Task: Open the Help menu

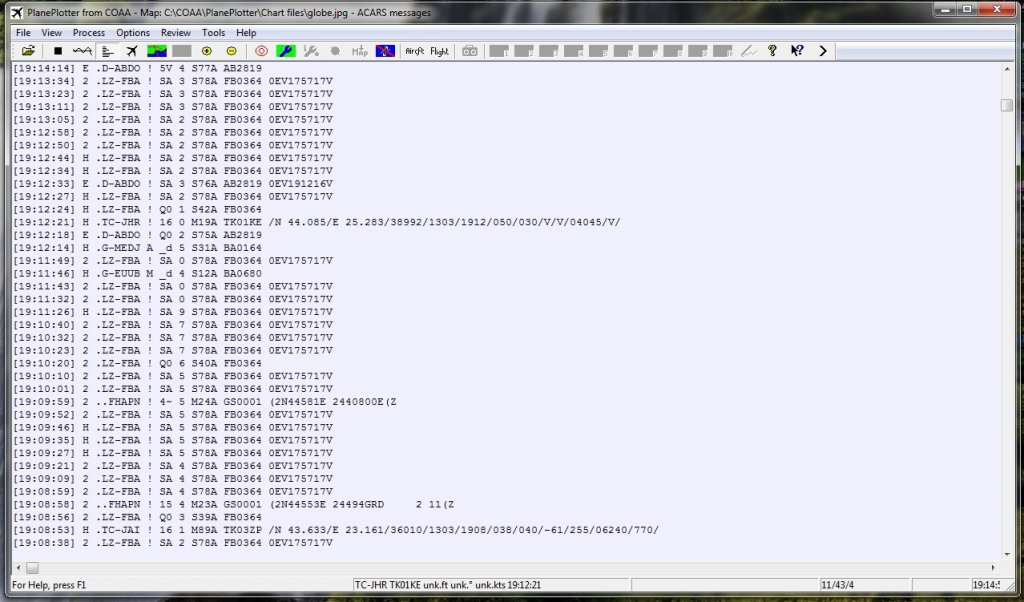Action: pyautogui.click(x=246, y=33)
